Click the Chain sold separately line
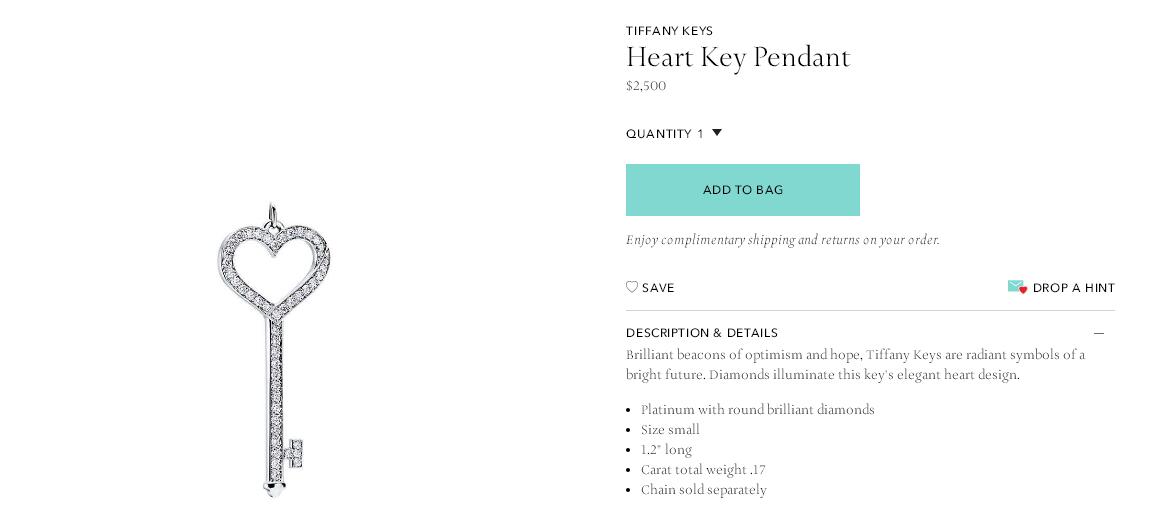Viewport: 1159px width, 525px height. tap(704, 490)
